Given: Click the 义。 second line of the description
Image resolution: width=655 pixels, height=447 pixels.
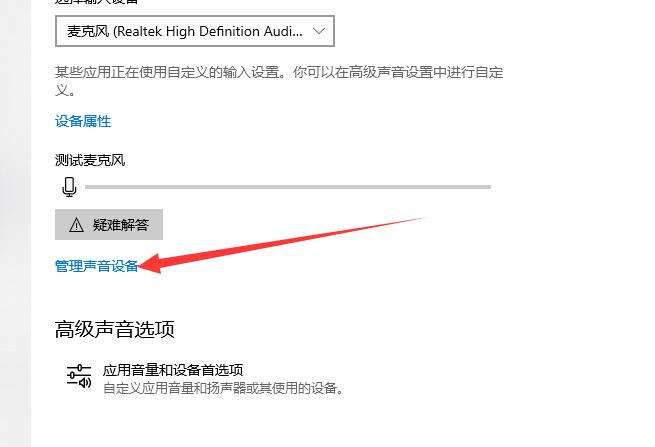Looking at the screenshot, I should coord(65,90).
